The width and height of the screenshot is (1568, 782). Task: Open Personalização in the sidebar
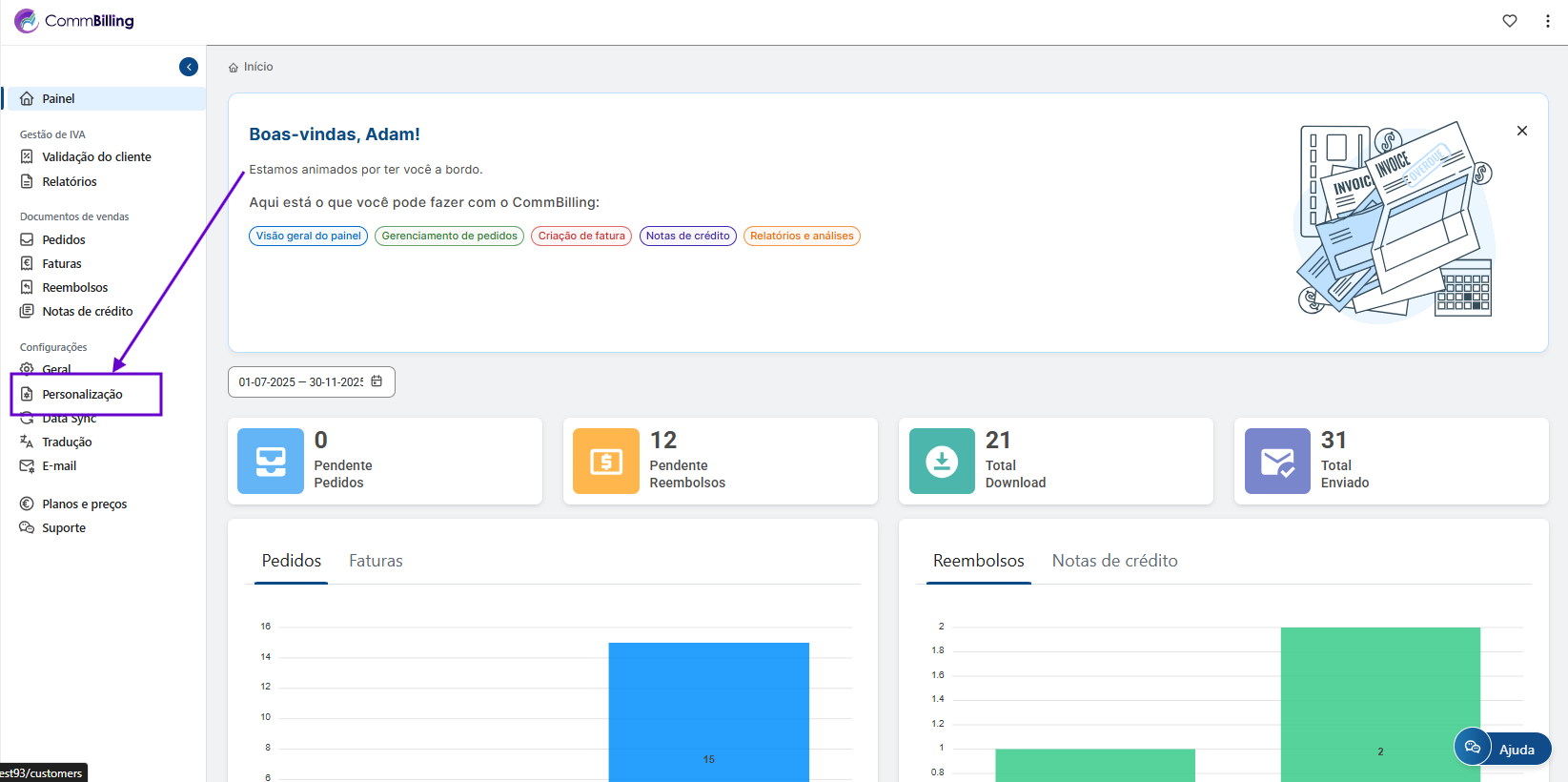pyautogui.click(x=82, y=394)
